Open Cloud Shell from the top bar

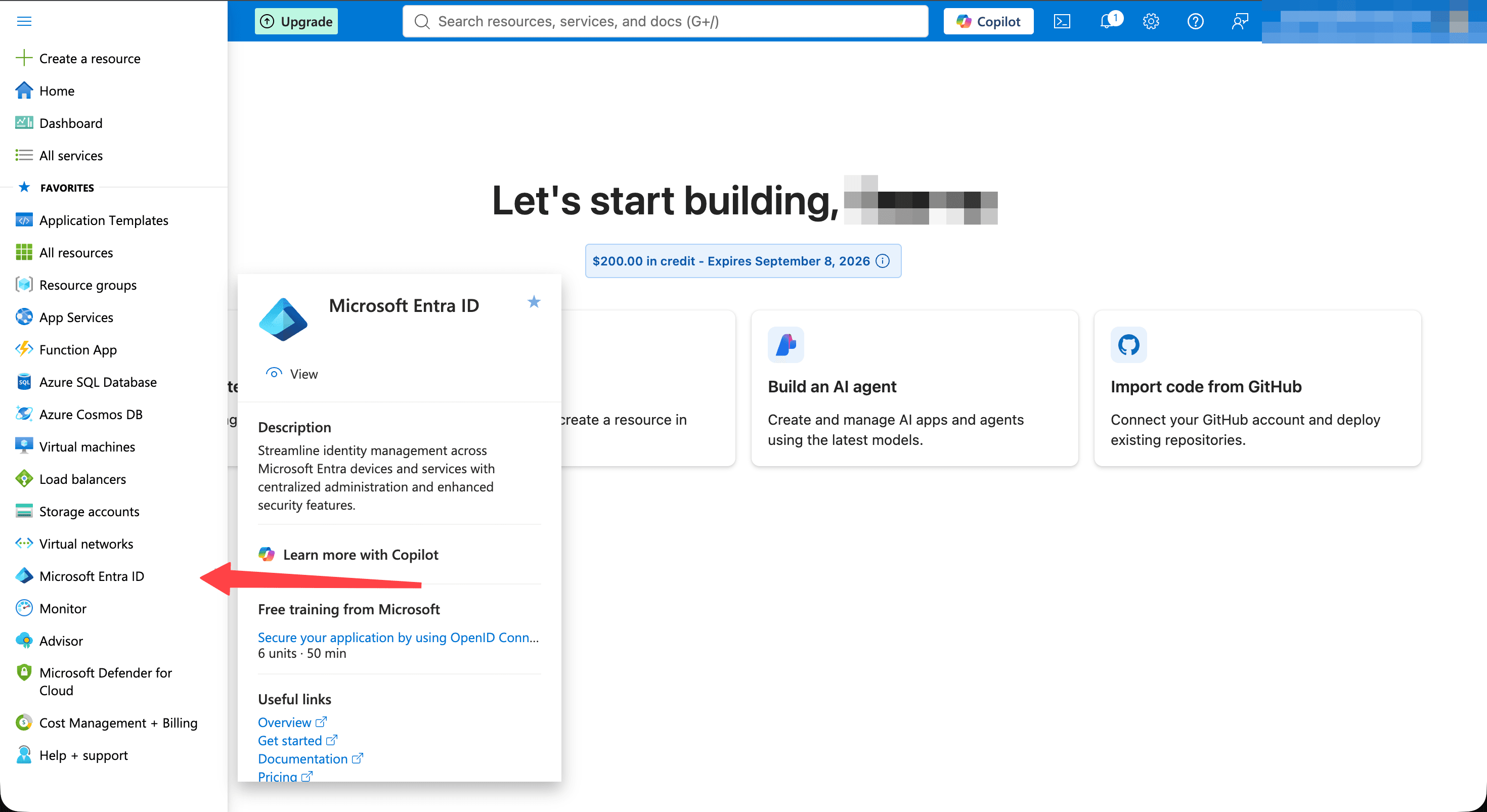click(x=1062, y=21)
